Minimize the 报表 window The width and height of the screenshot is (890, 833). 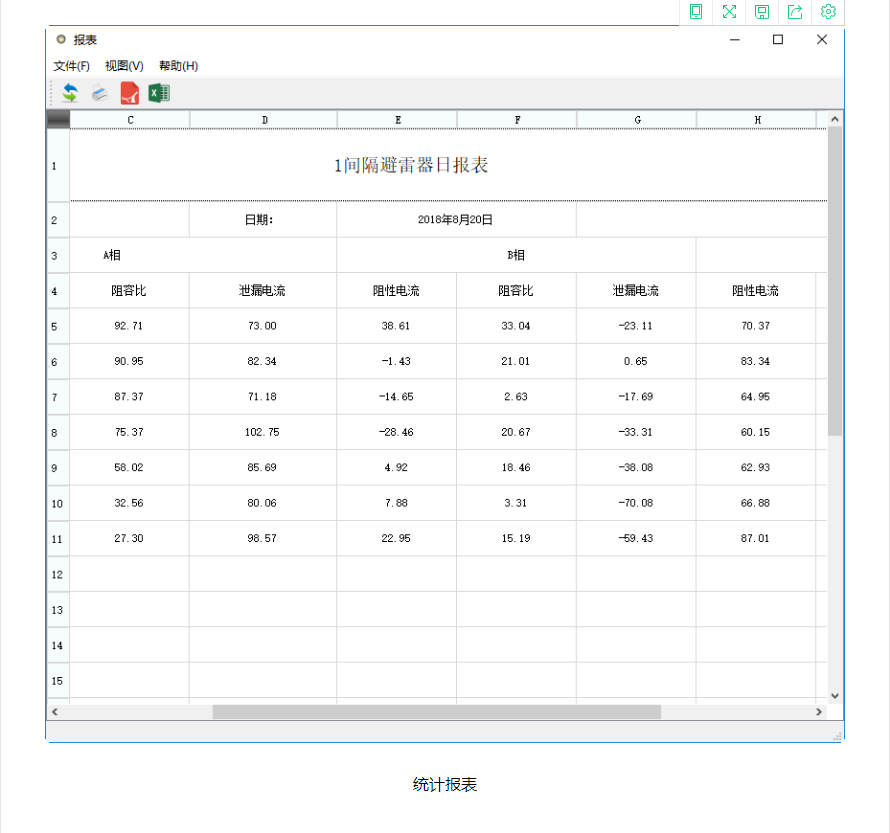click(734, 40)
